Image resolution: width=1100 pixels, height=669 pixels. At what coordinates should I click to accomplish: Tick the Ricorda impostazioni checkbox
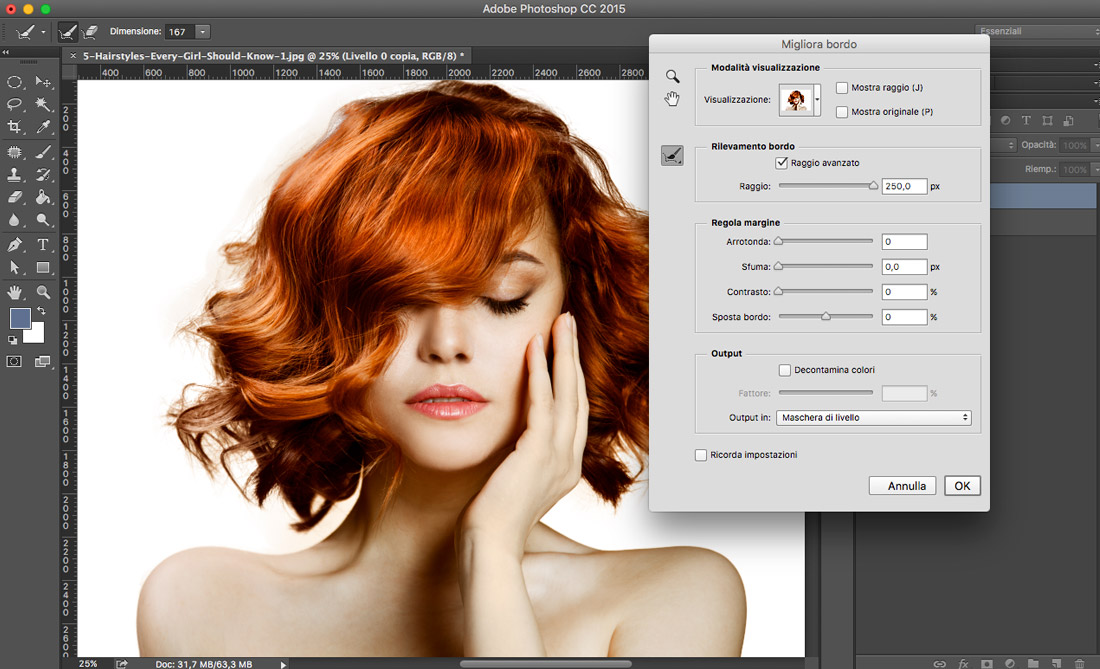[701, 455]
